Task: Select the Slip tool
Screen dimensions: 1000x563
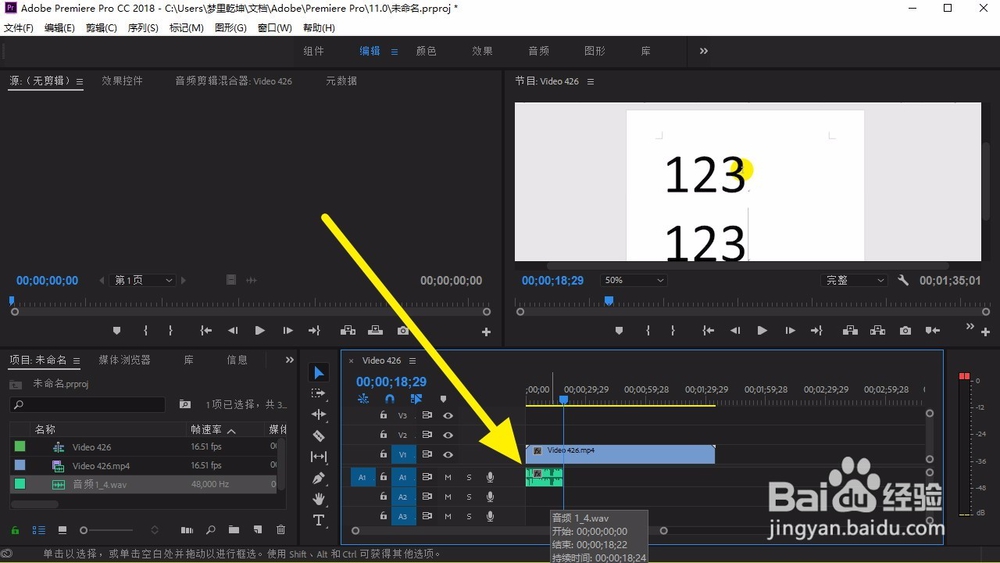Action: (318, 457)
